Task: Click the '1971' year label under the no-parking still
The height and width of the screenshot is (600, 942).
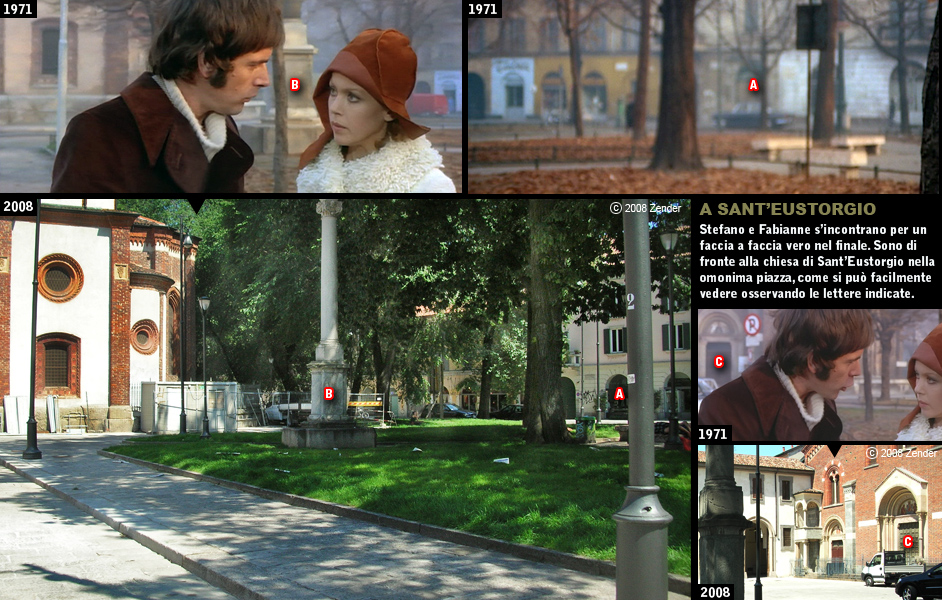Action: pos(713,434)
